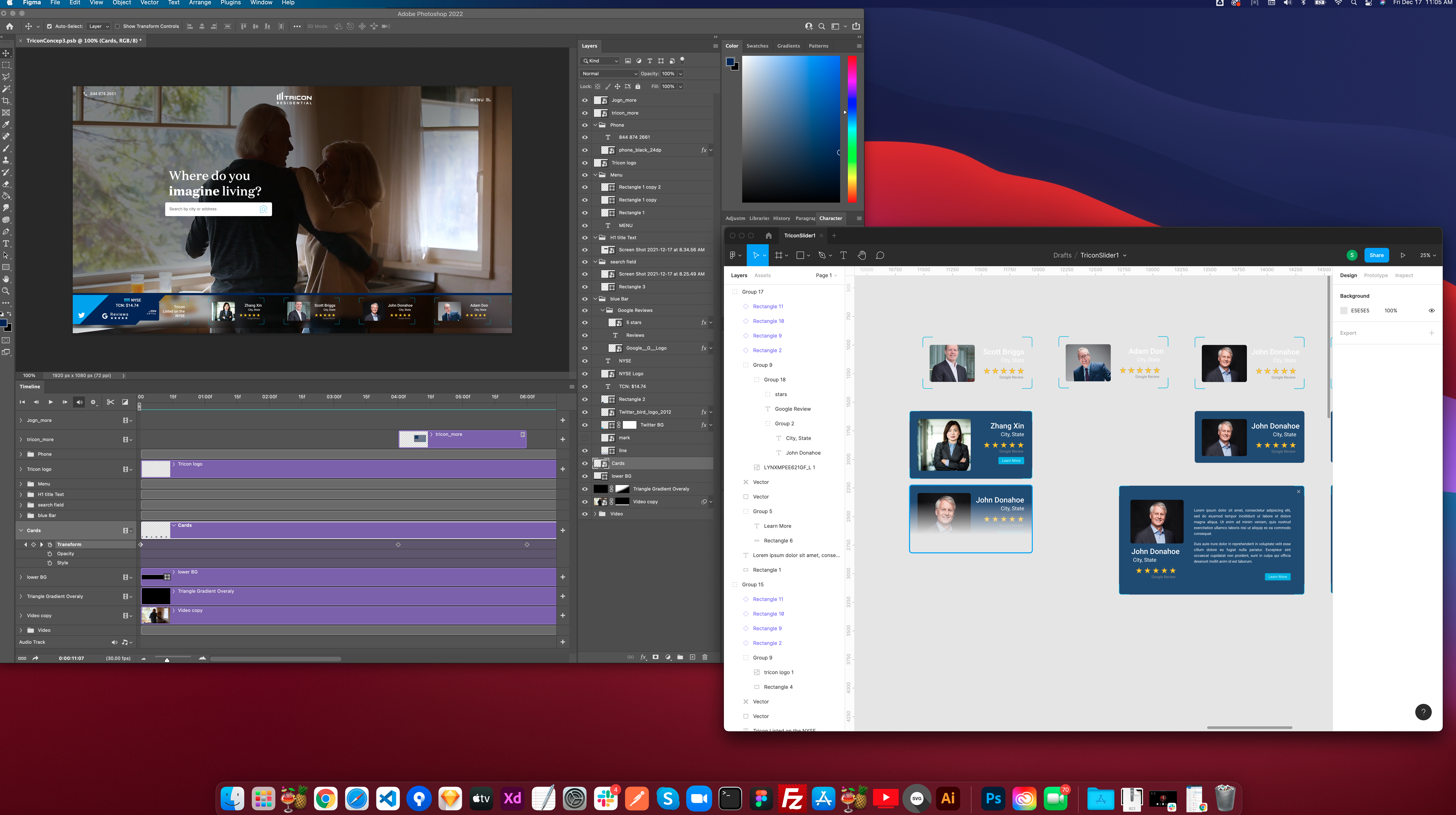The width and height of the screenshot is (1456, 815).
Task: Collapse the blue Bar layer group
Action: pos(595,299)
